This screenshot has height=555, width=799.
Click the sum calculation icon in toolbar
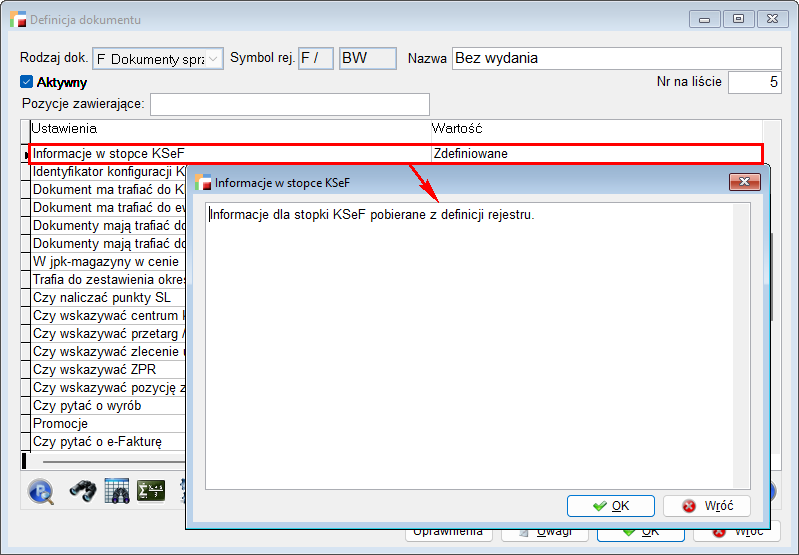(x=151, y=491)
